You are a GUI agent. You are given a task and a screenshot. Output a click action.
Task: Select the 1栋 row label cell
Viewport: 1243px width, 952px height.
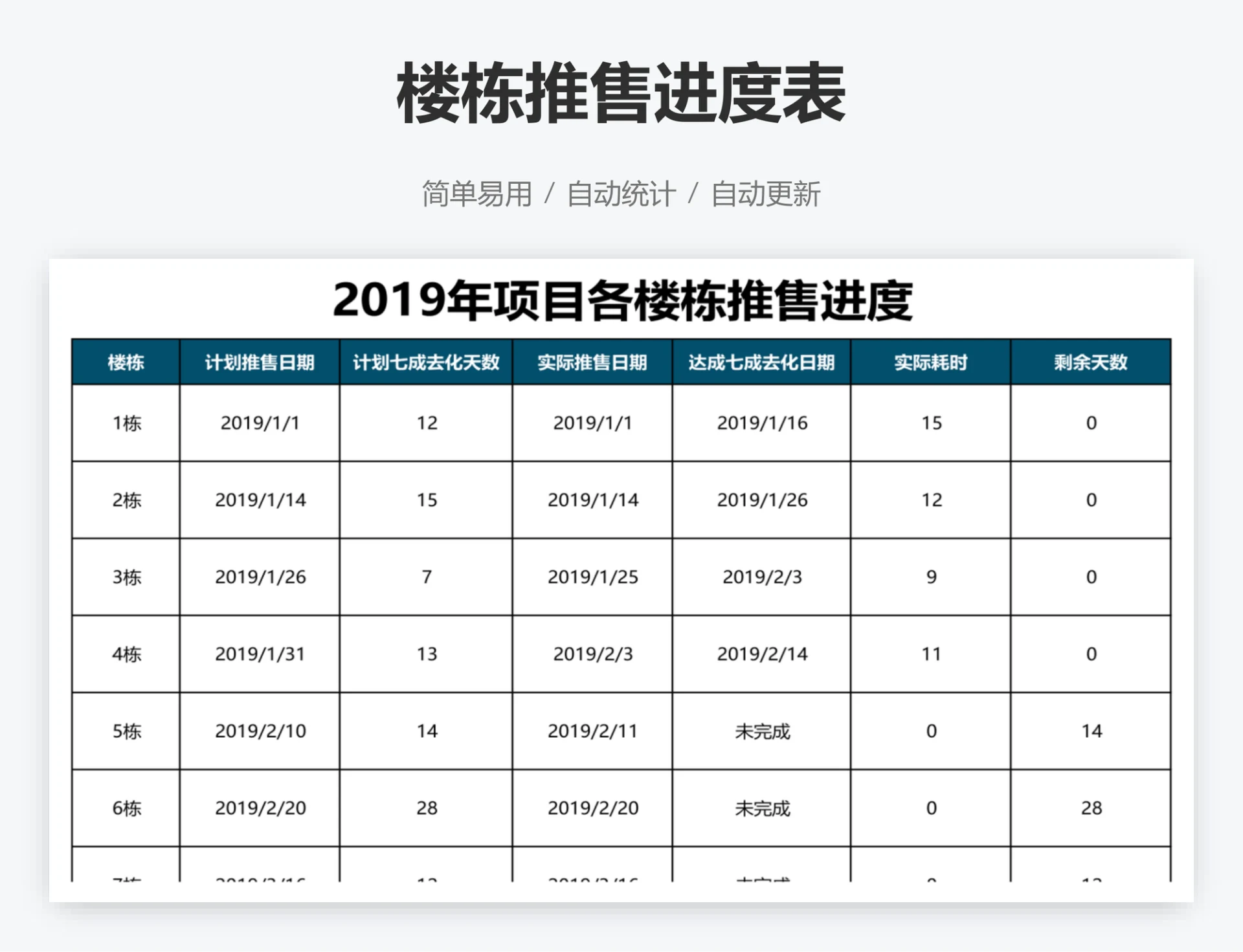click(x=125, y=423)
